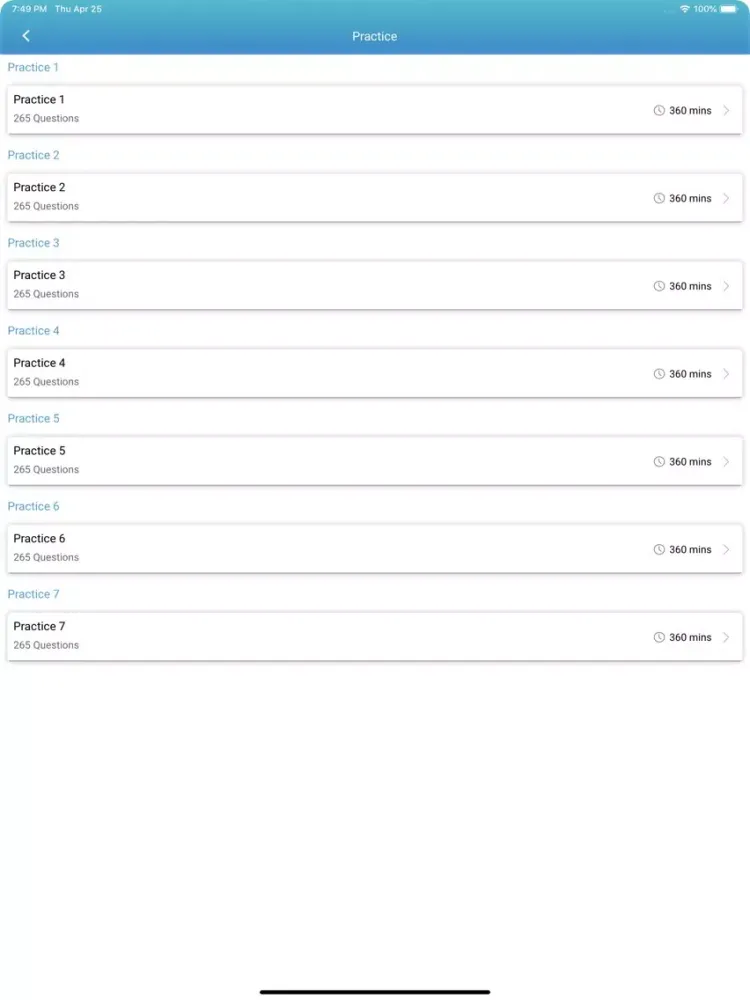Click the clock icon on Practice 1 card
This screenshot has height=1000, width=750.
coord(658,110)
